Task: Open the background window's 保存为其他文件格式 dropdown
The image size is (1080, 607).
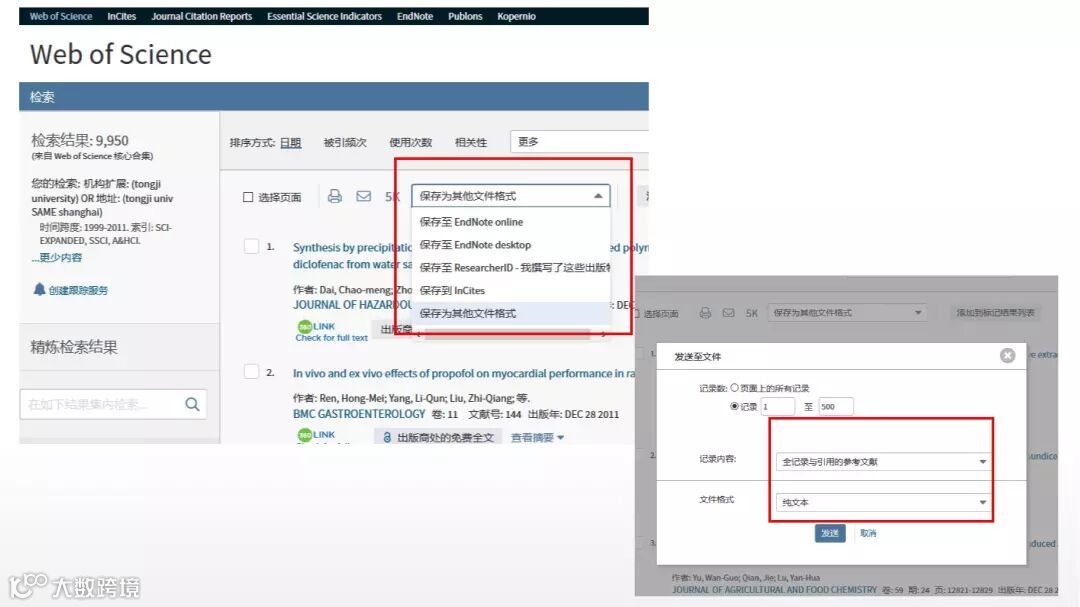Action: (x=847, y=313)
